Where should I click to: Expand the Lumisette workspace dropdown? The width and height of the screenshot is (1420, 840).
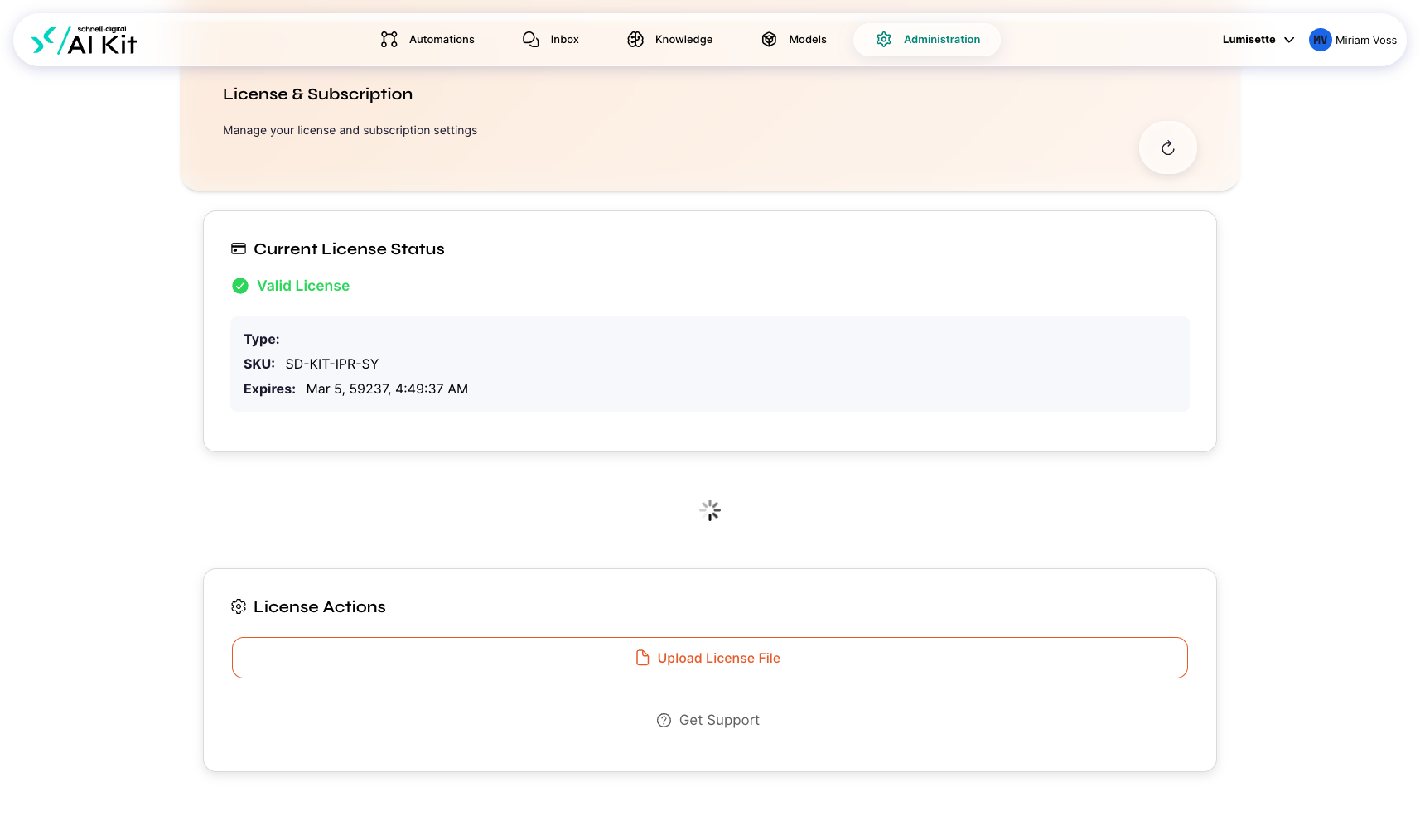(1258, 39)
